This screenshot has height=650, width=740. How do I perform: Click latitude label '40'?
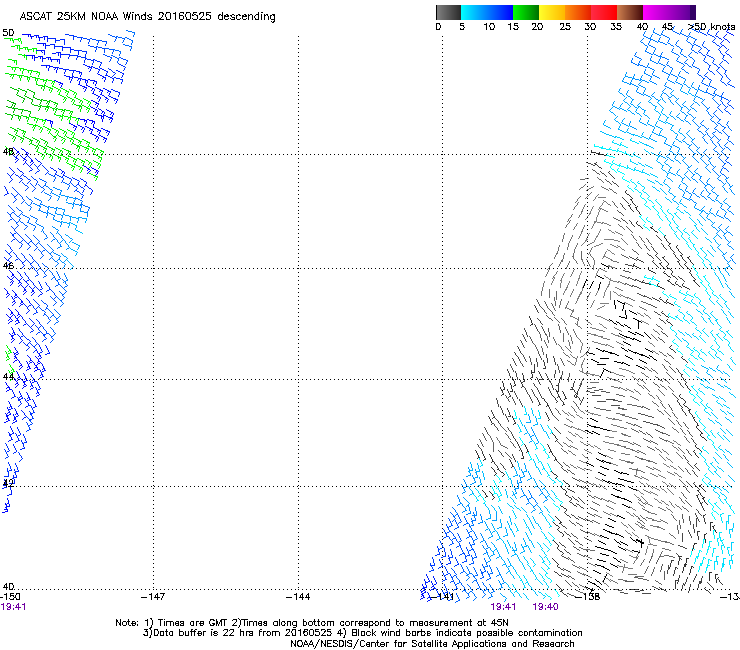click(x=8, y=586)
